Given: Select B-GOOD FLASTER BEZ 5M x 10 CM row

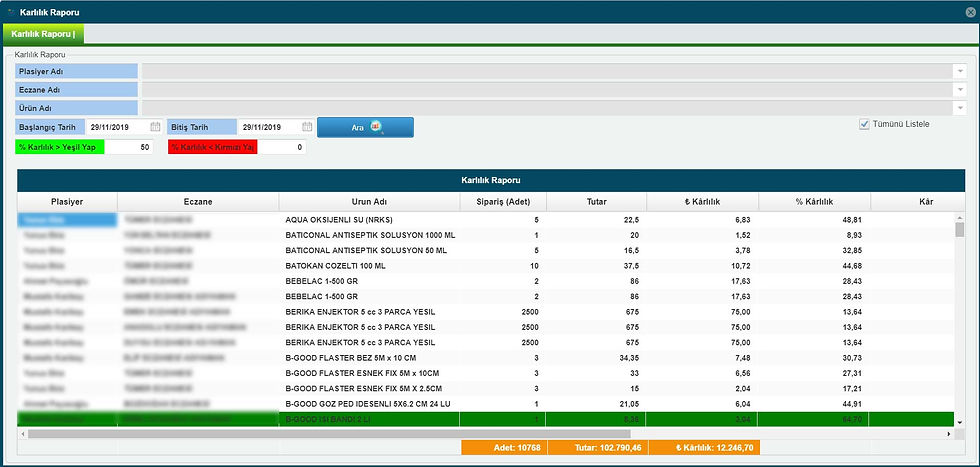Looking at the screenshot, I should pos(486,358).
